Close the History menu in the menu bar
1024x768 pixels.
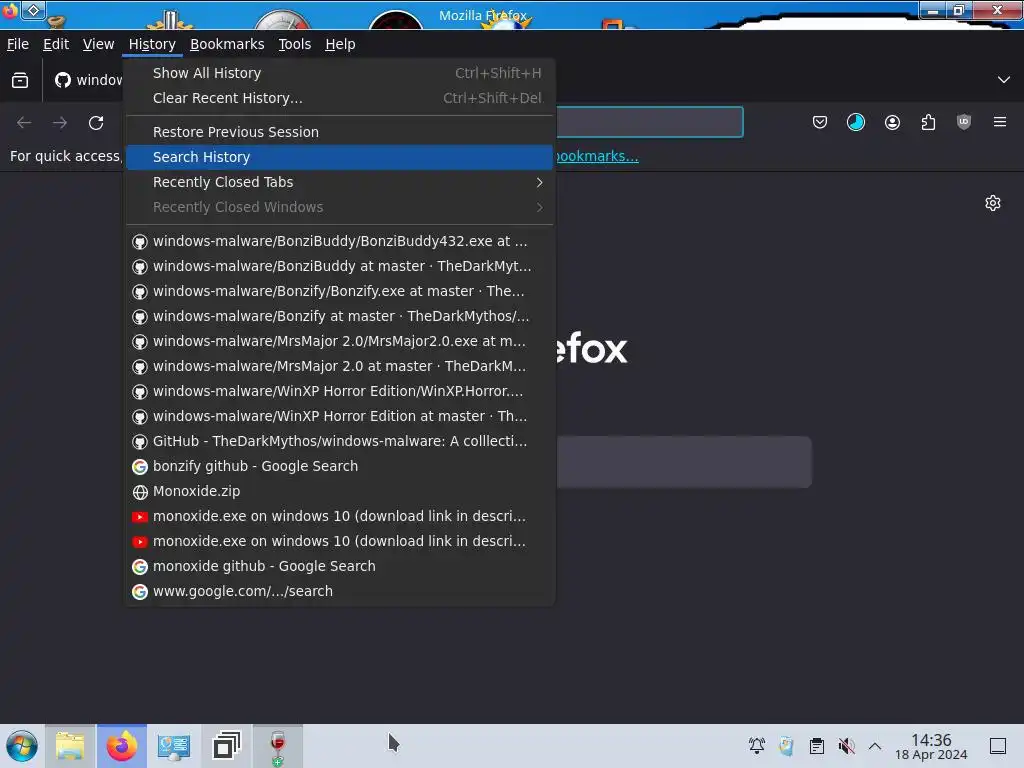point(152,44)
